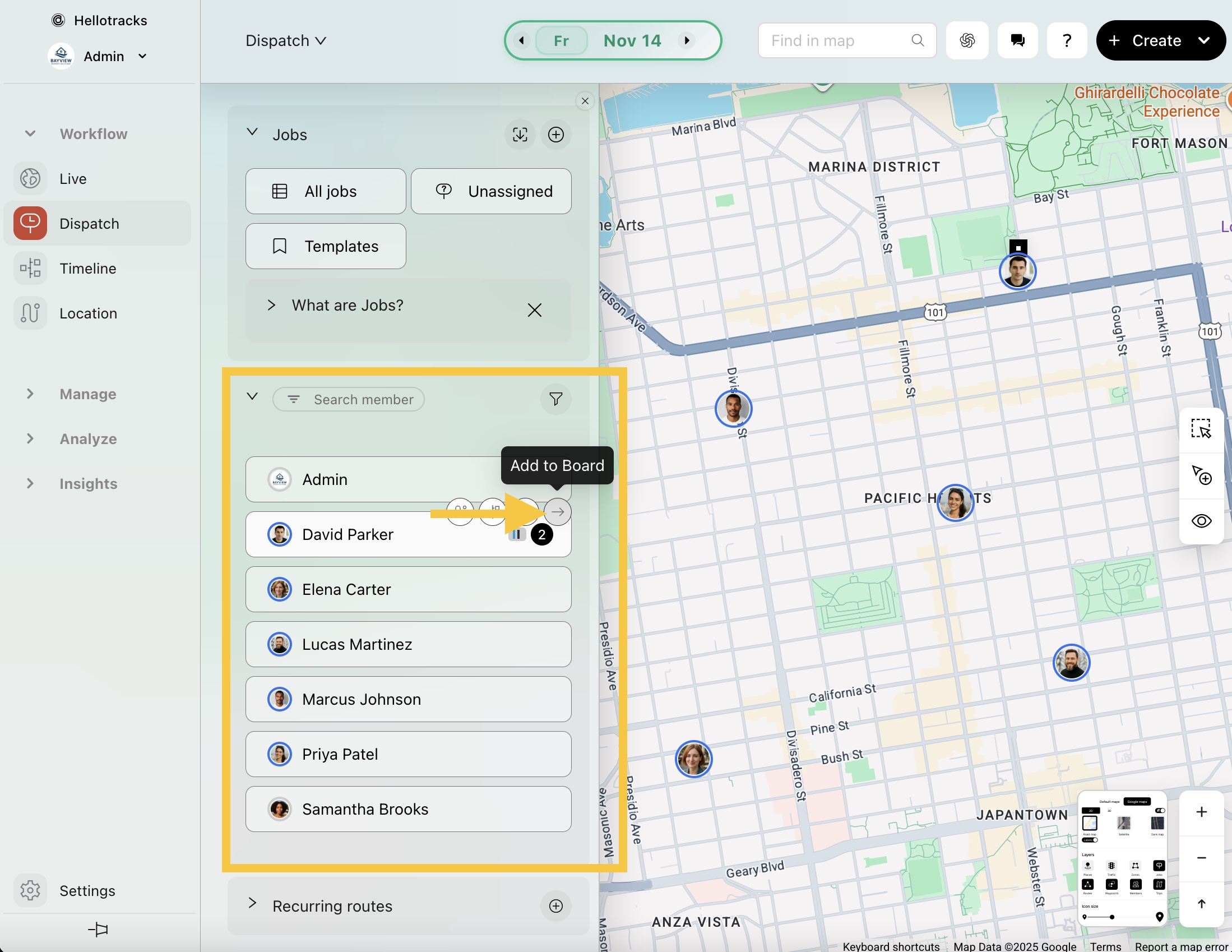Add a new job with plus icon
The height and width of the screenshot is (952, 1232).
(x=555, y=135)
